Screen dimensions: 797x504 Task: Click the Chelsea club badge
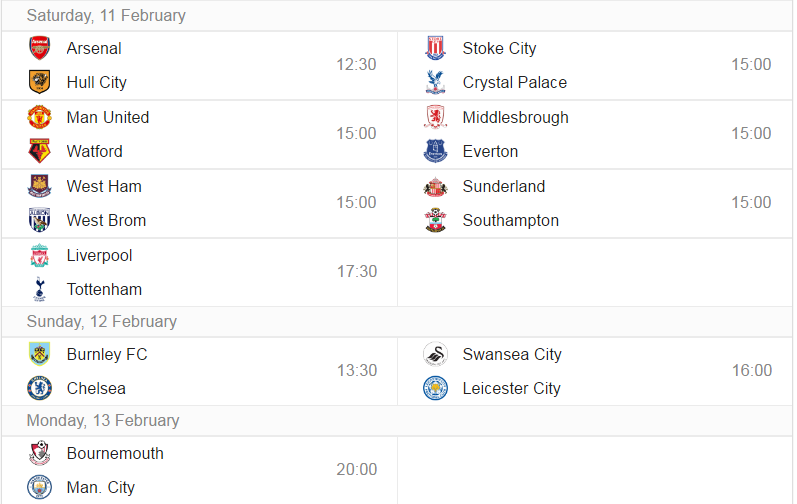click(x=39, y=388)
